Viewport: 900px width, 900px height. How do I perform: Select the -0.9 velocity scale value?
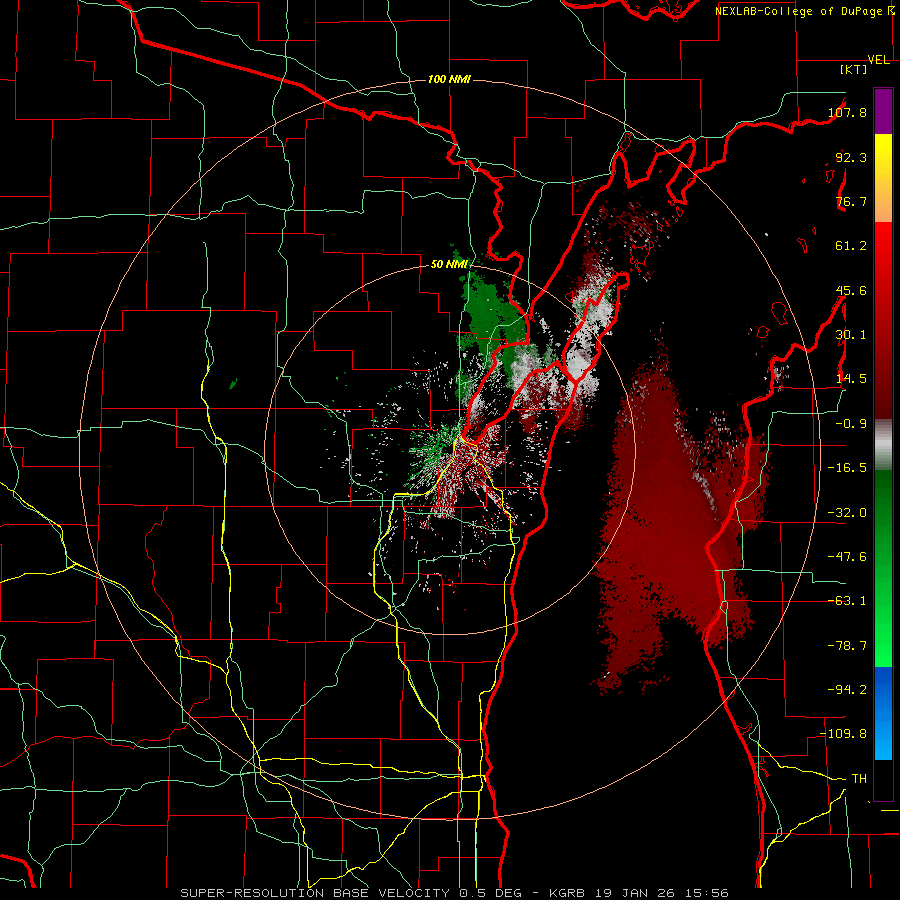[851, 424]
